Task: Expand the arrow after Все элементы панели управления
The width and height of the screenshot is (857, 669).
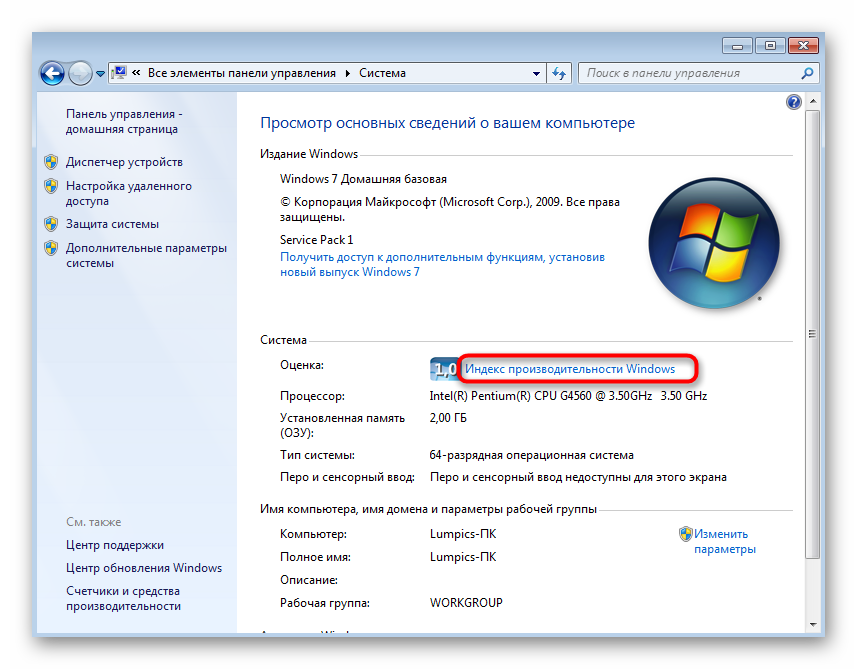Action: pos(348,73)
